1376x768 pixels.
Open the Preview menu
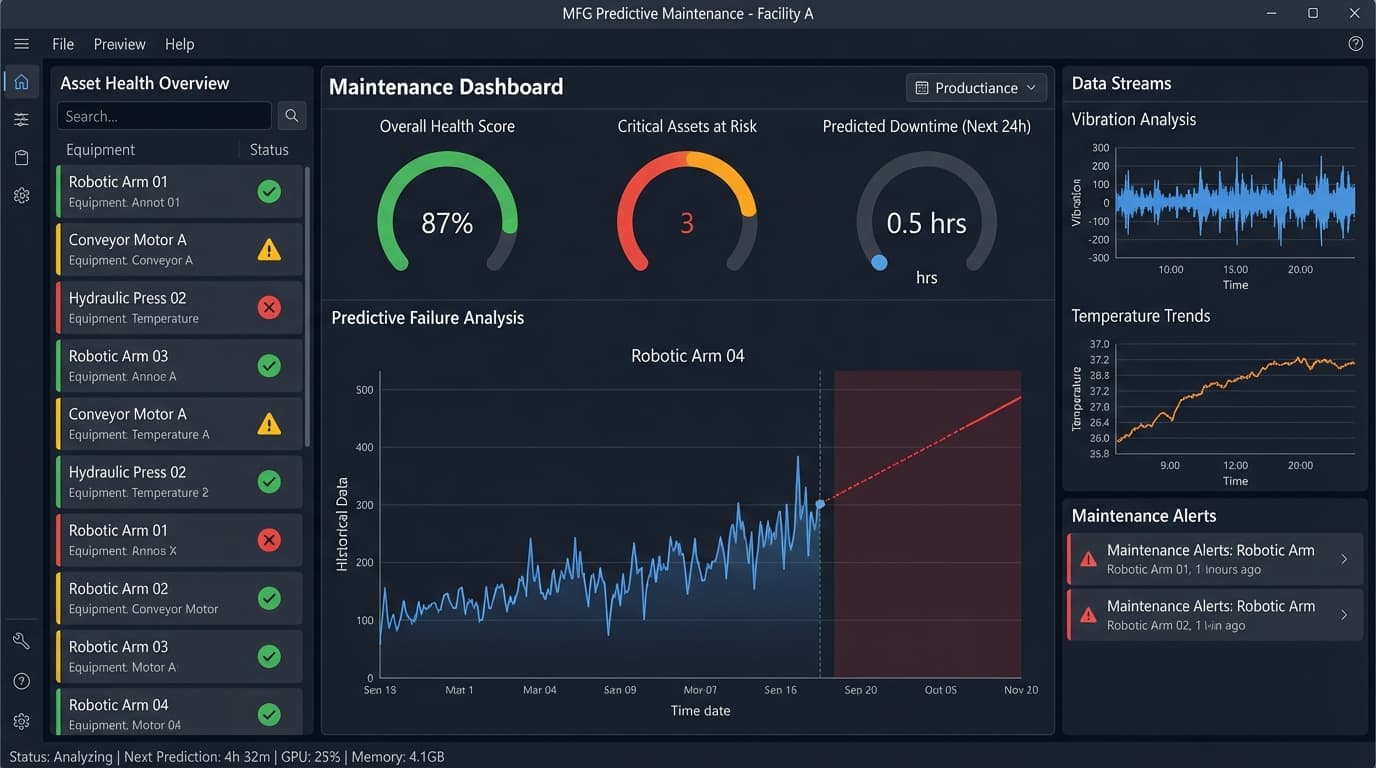pos(119,44)
